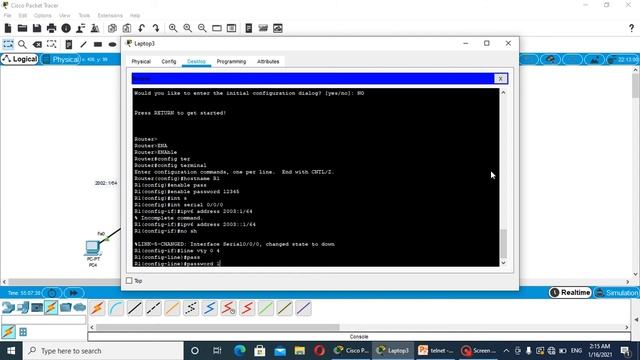Open the Task View taskbar icon
640x360 pixels.
point(217,351)
